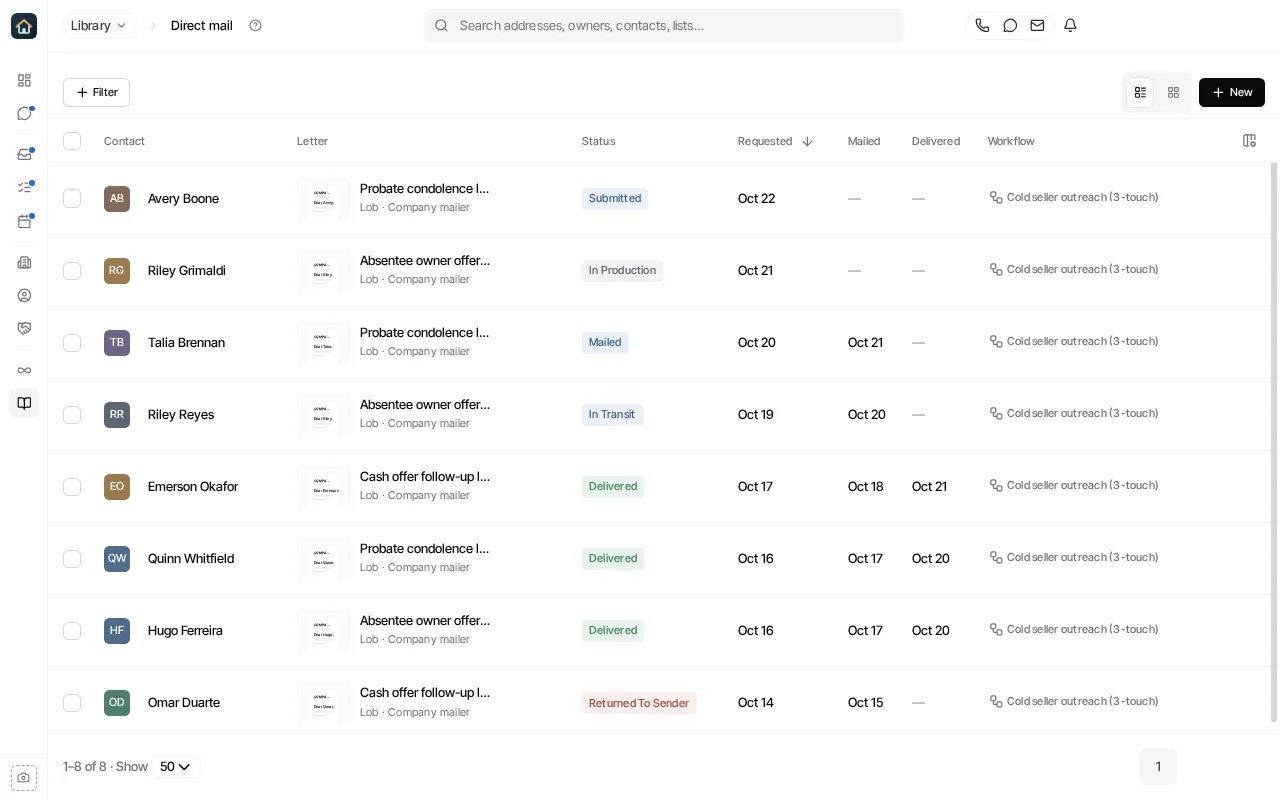The height and width of the screenshot is (800, 1280).
Task: Click the message bubble icon in top bar
Action: pyautogui.click(x=1010, y=26)
